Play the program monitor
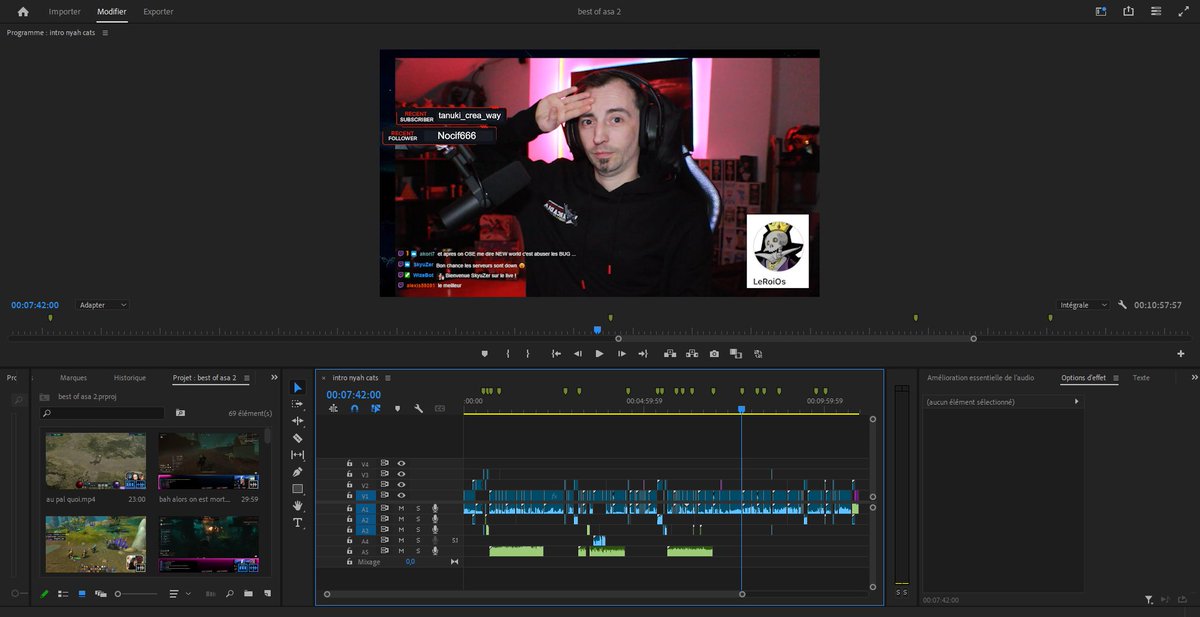Viewport: 1200px width, 617px height. 599,353
